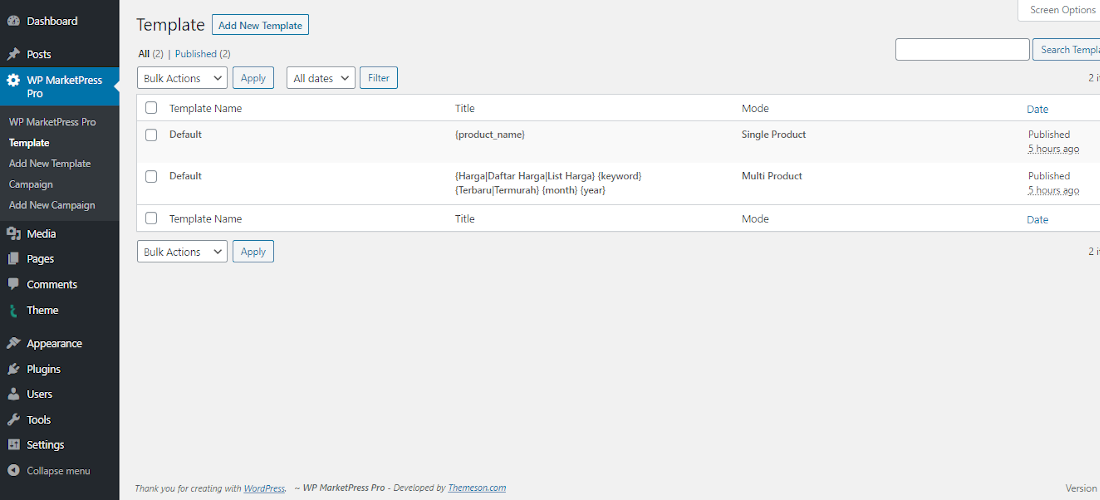Check the Single Product Default row box
The width and height of the screenshot is (1100, 500).
coord(151,135)
